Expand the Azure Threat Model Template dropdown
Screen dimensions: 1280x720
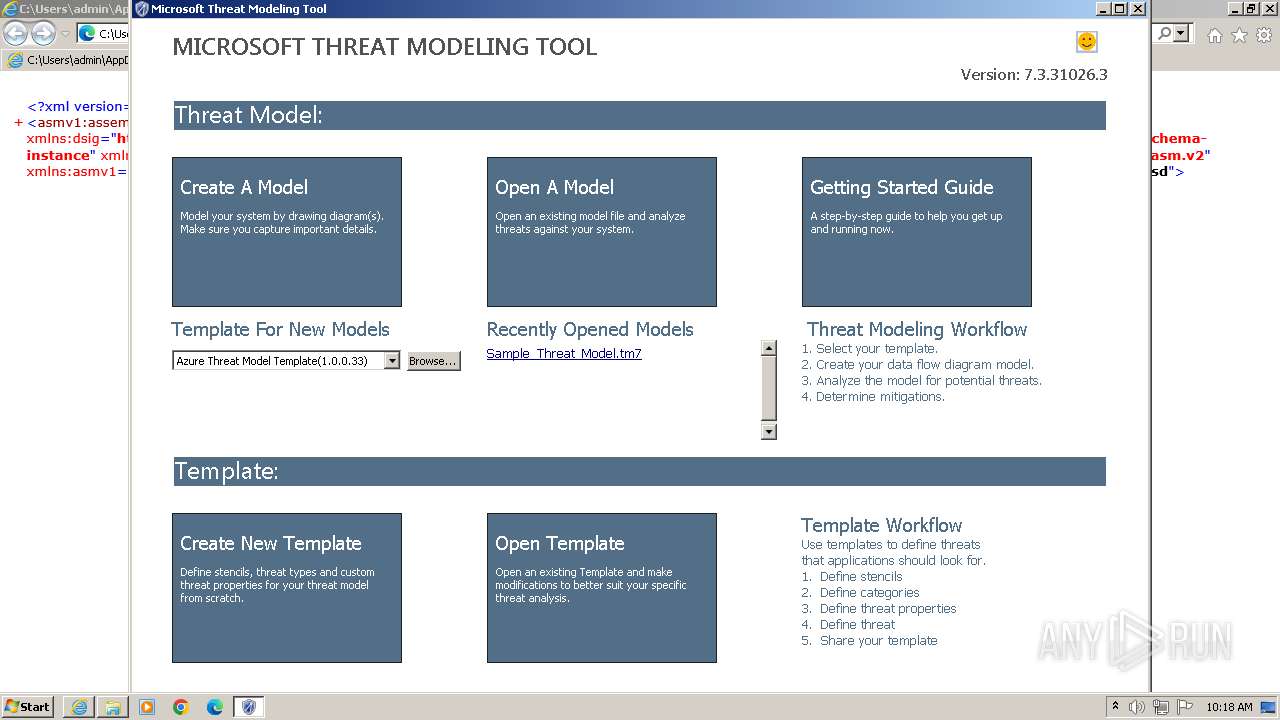coord(392,361)
